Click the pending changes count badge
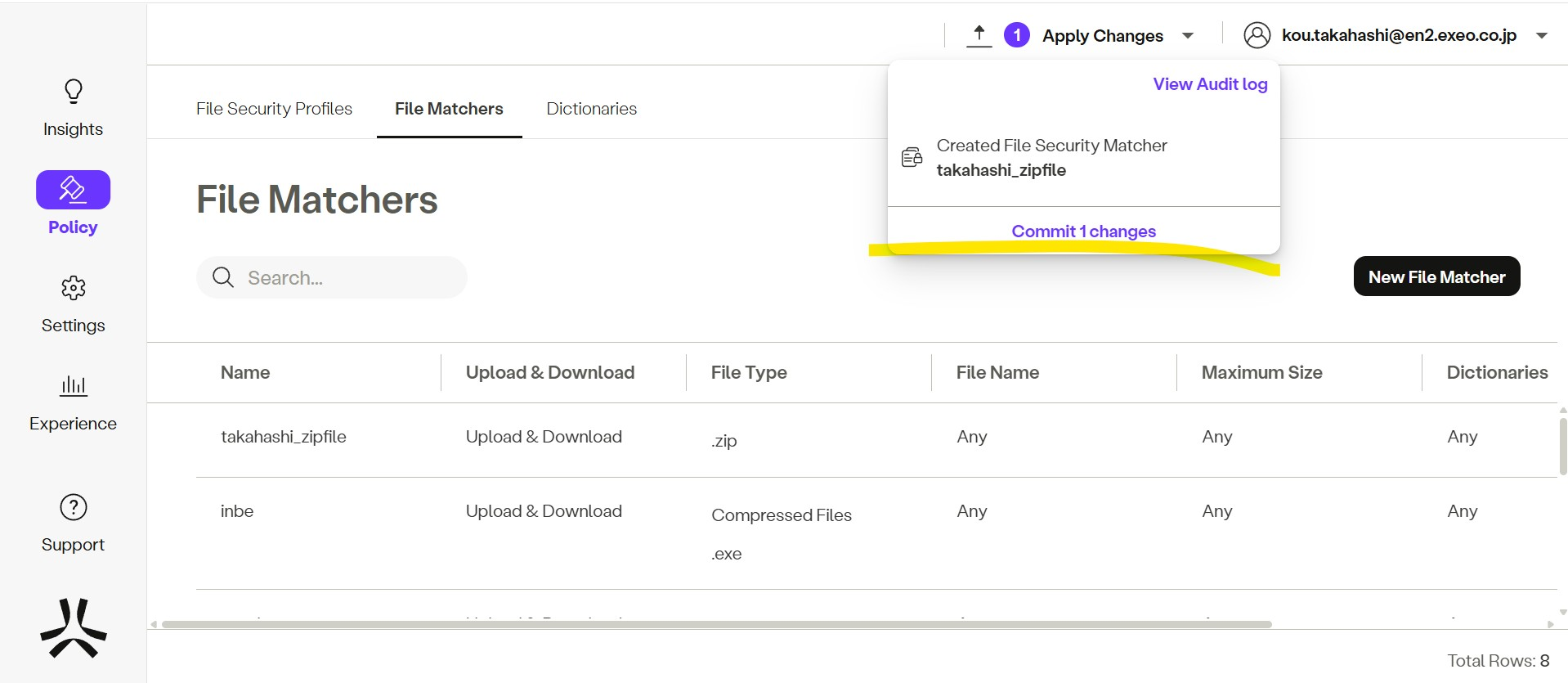 click(x=1016, y=35)
